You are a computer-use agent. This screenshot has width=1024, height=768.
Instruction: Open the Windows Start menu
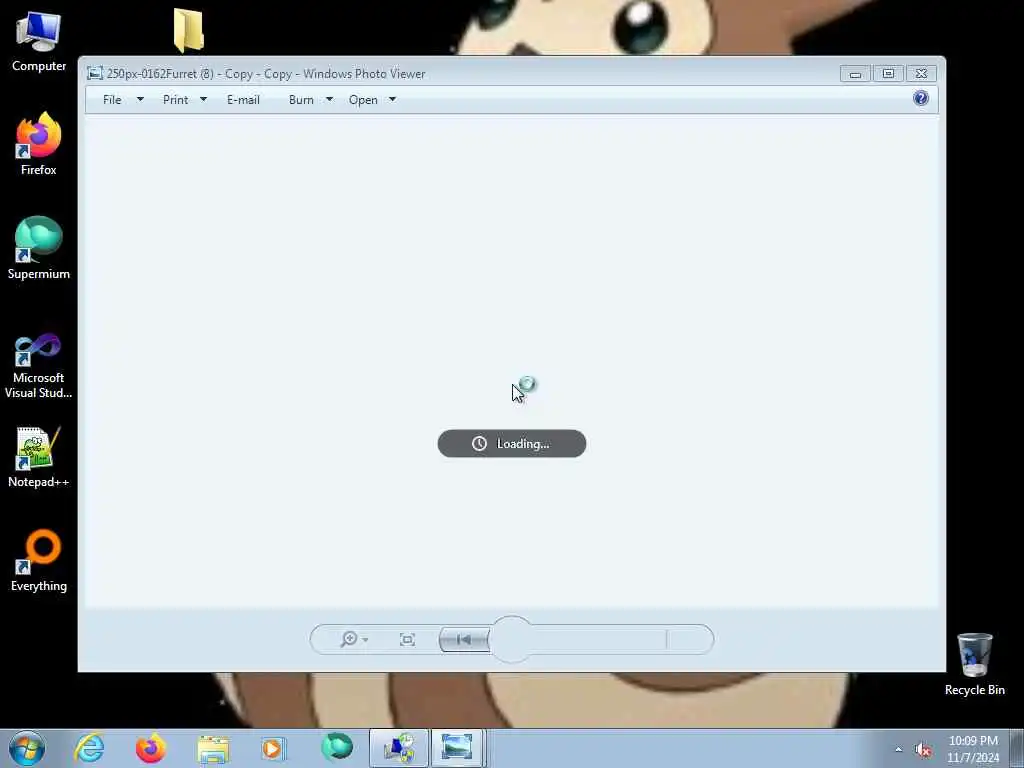click(27, 748)
